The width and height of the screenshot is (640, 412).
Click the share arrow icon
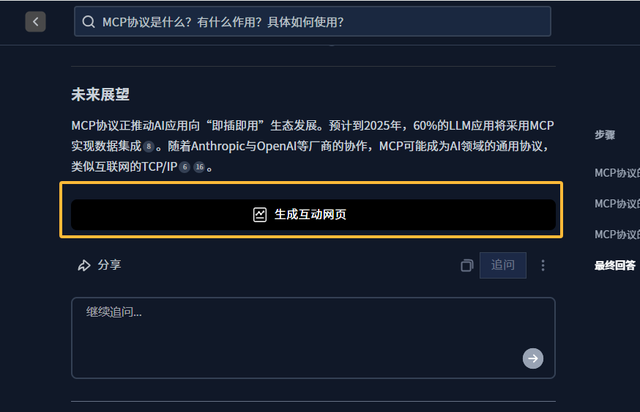tap(84, 265)
